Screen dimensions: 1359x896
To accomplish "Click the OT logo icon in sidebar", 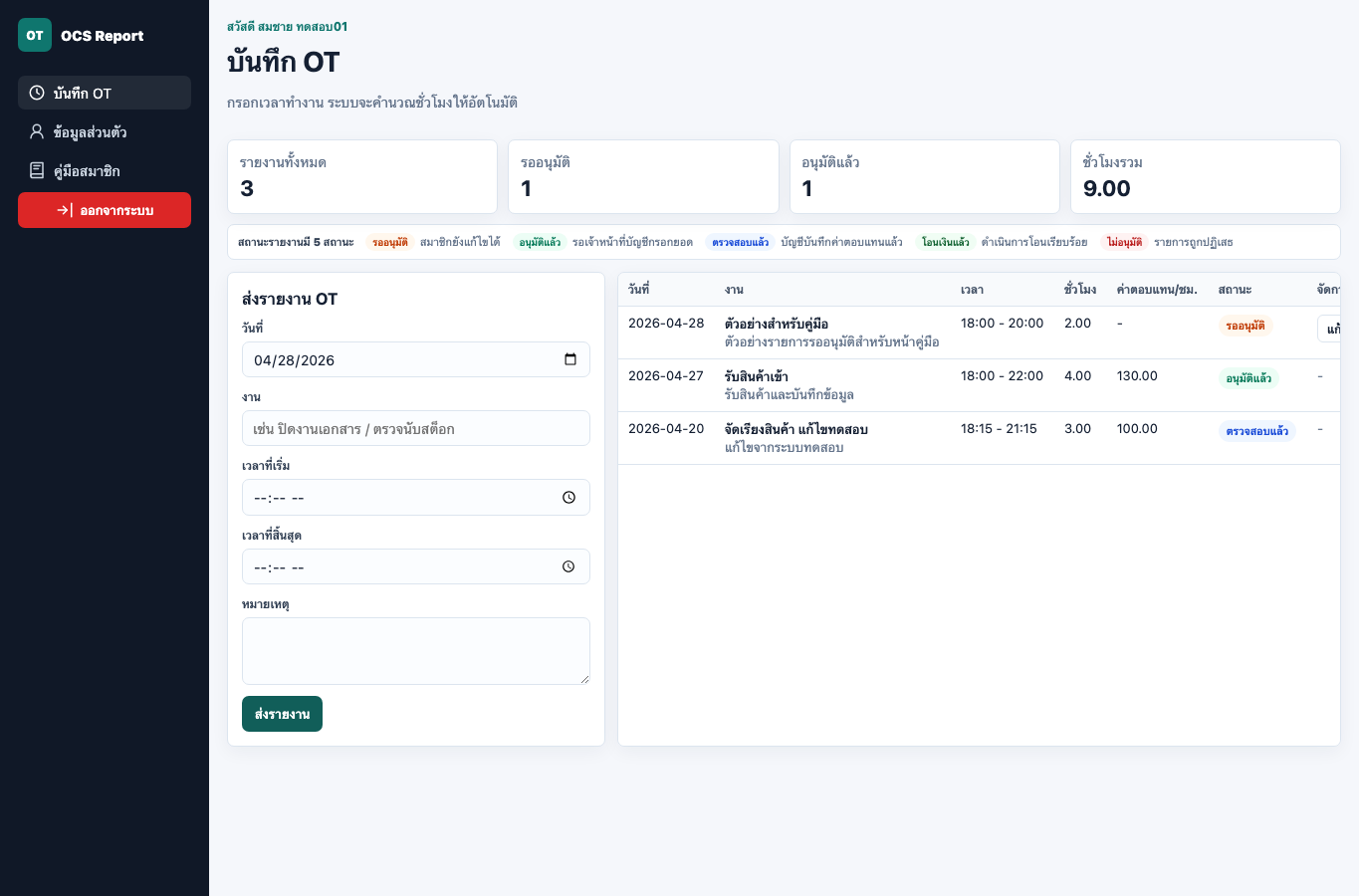I will [35, 35].
